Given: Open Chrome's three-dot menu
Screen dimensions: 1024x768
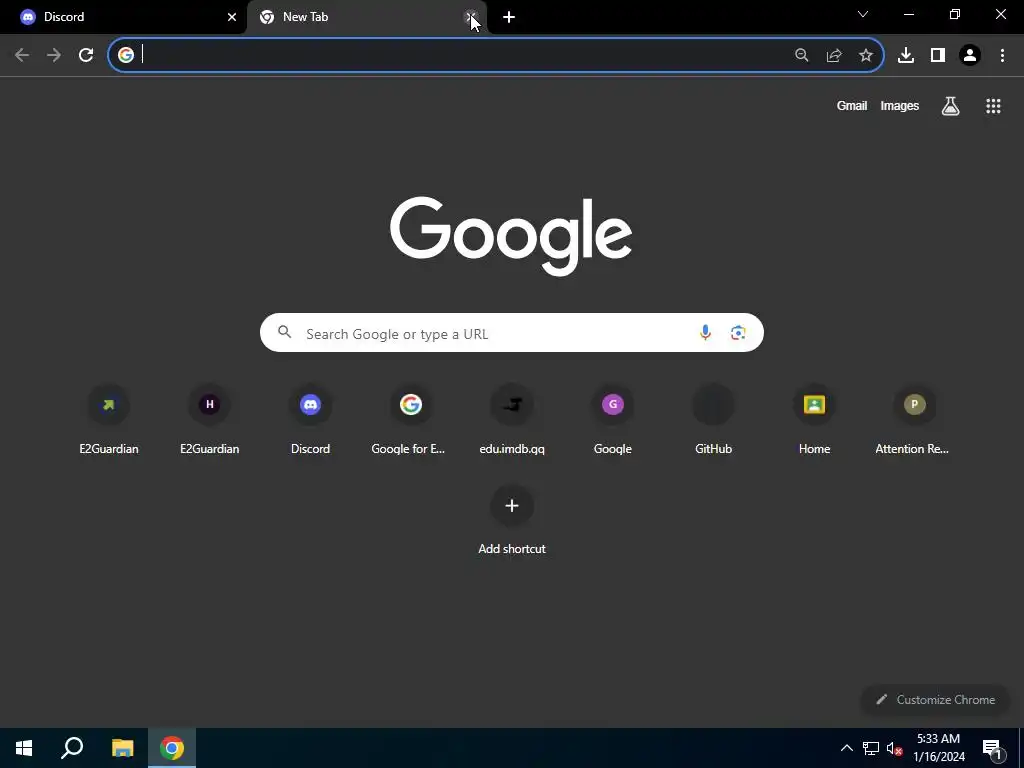Looking at the screenshot, I should click(1002, 55).
